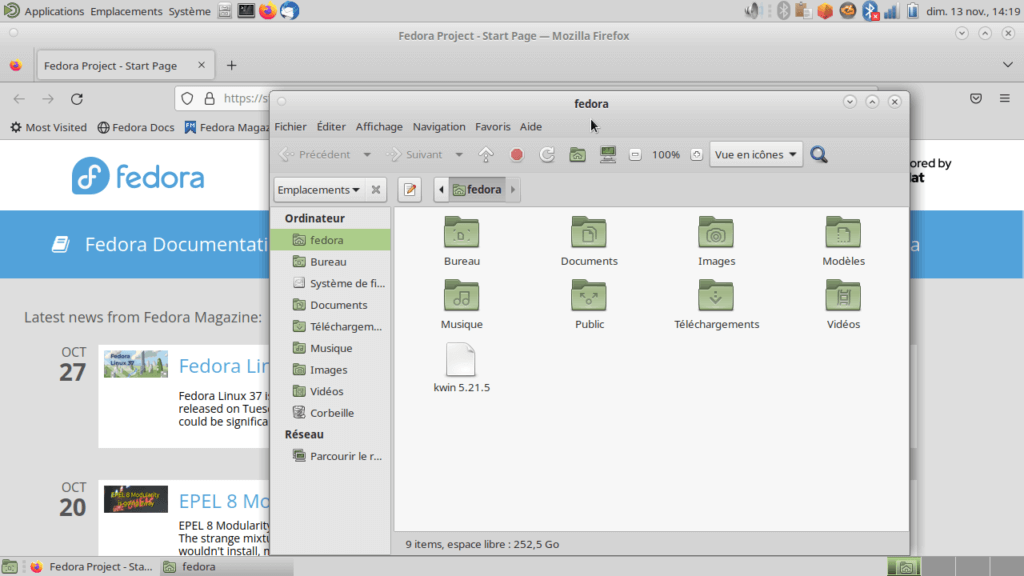Select Bureau in the sidebar

[x=331, y=261]
